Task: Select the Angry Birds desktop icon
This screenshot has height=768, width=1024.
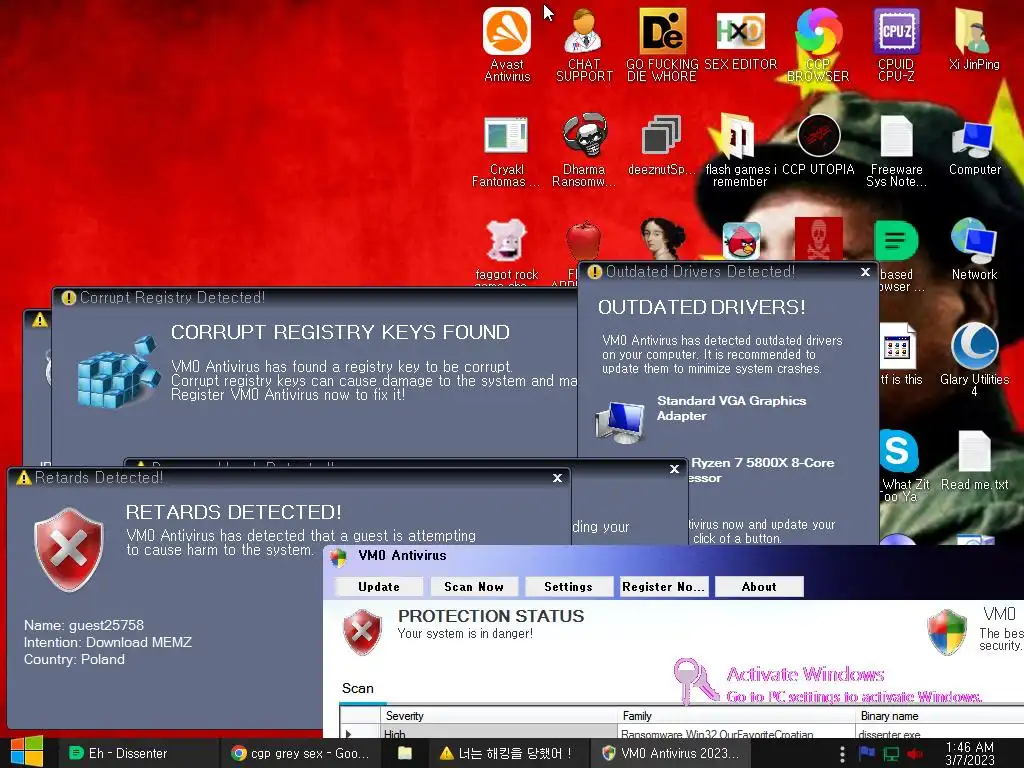Action: coord(741,240)
